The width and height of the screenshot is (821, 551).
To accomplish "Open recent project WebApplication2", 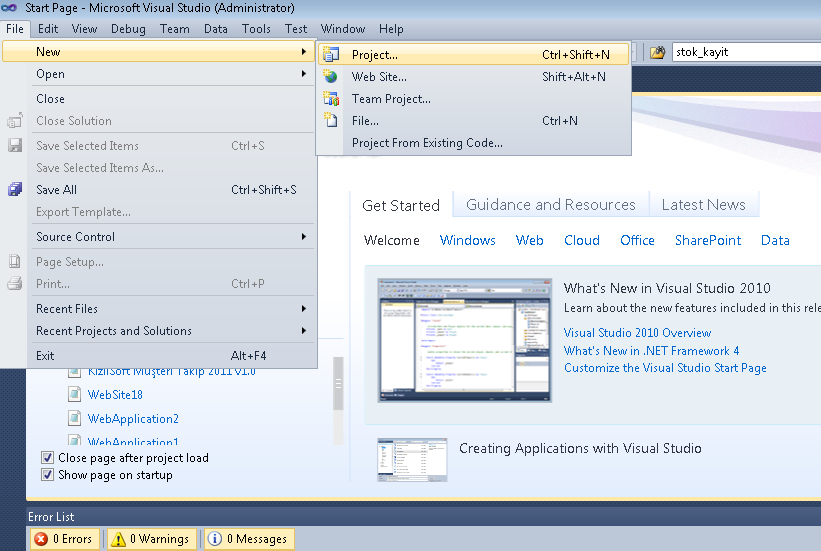I will (133, 418).
